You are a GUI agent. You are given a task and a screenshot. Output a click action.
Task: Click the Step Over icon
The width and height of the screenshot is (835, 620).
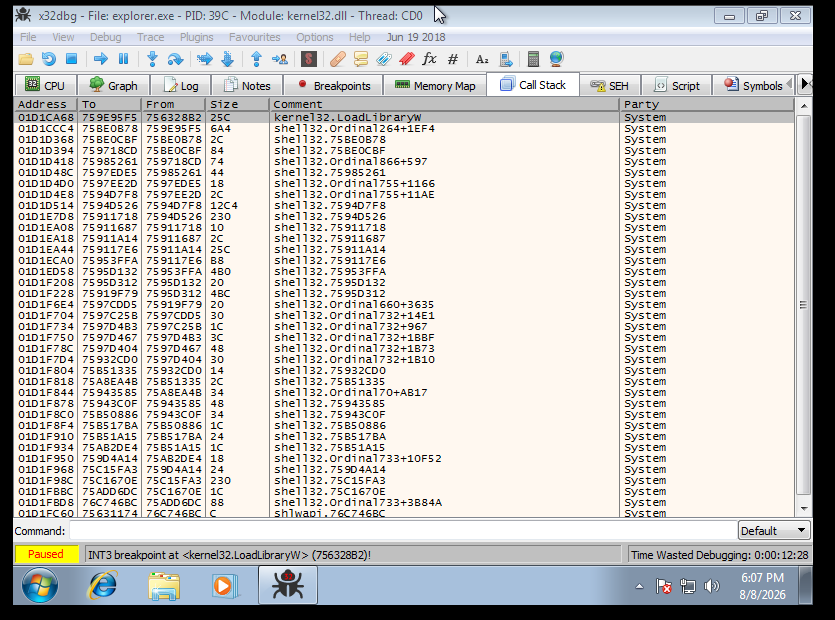point(175,59)
